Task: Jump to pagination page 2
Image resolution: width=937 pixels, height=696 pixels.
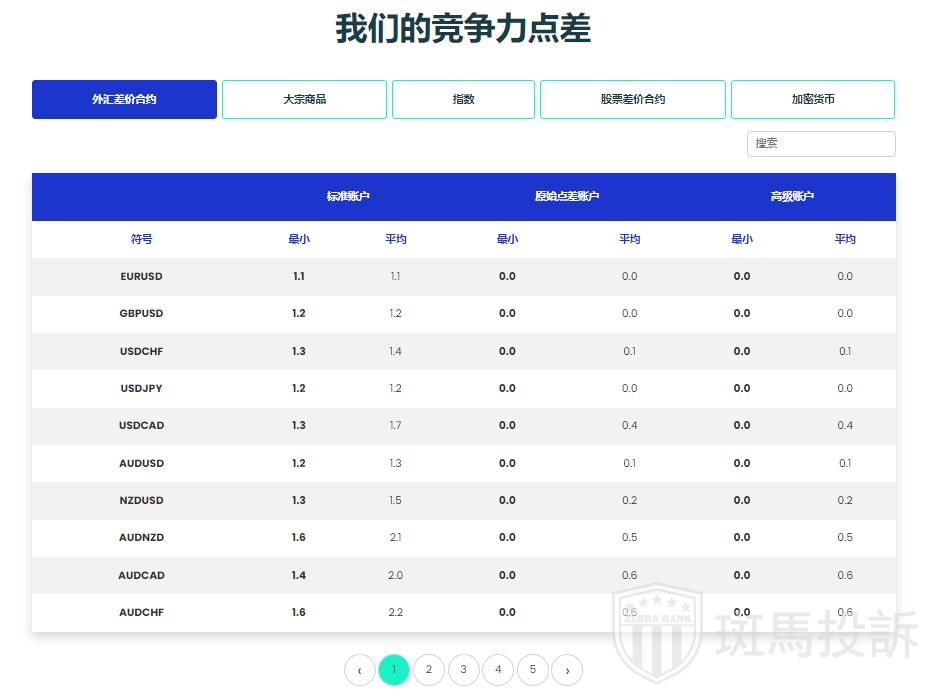Action: 429,670
